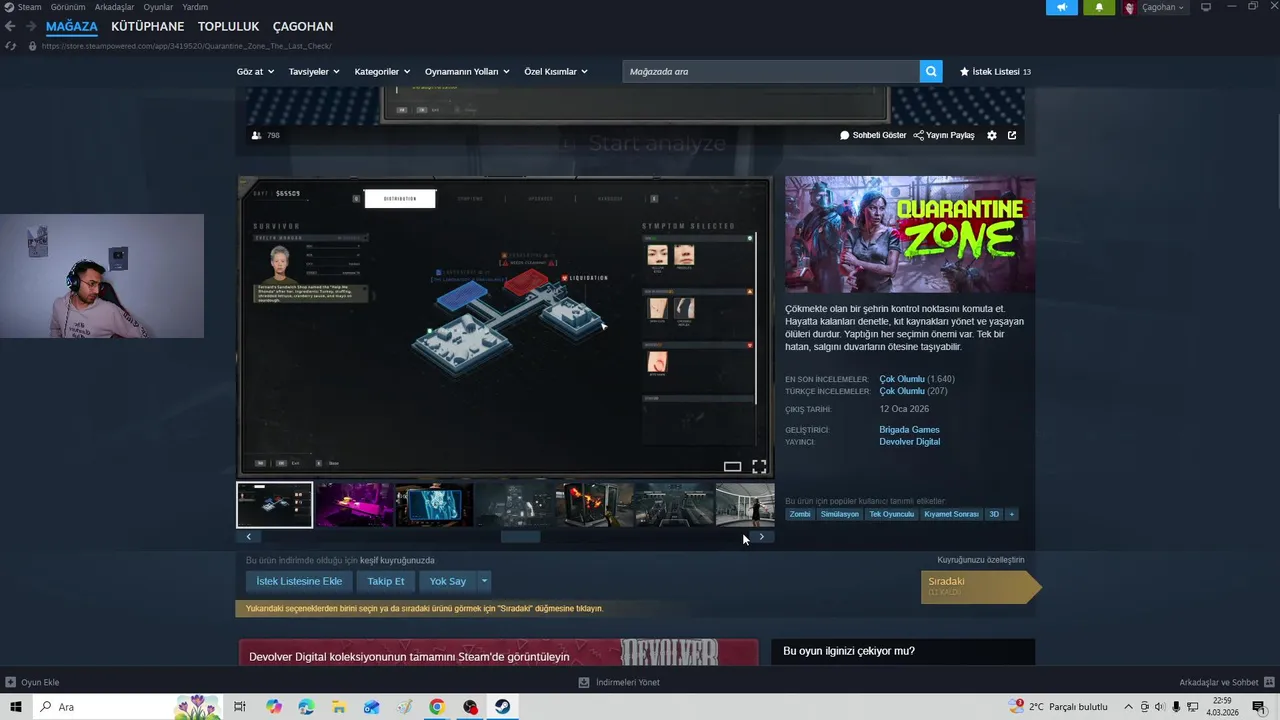This screenshot has width=1280, height=720.
Task: Open the green notifications bell
Action: [1098, 7]
